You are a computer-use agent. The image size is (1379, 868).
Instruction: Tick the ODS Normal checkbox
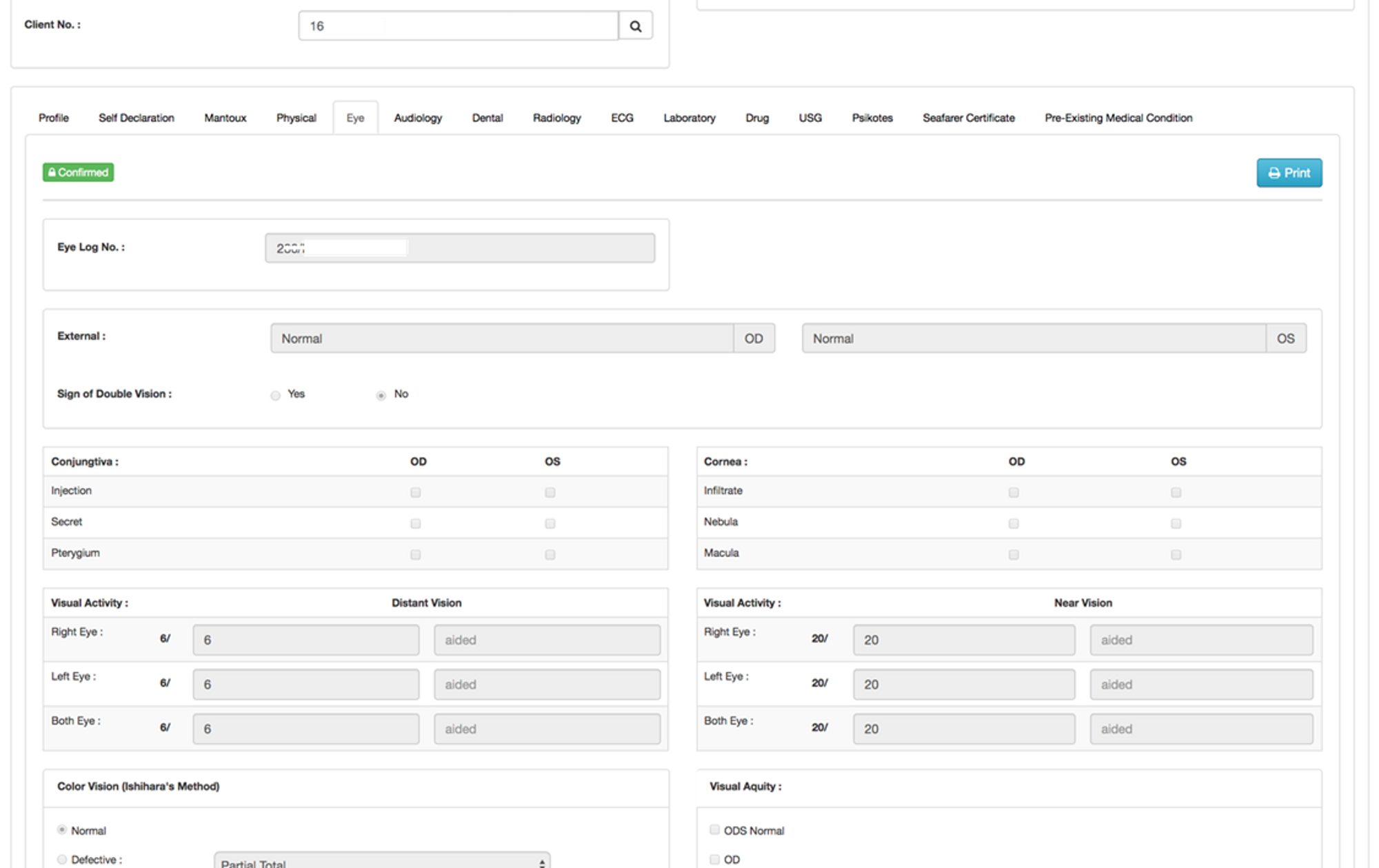tap(714, 830)
